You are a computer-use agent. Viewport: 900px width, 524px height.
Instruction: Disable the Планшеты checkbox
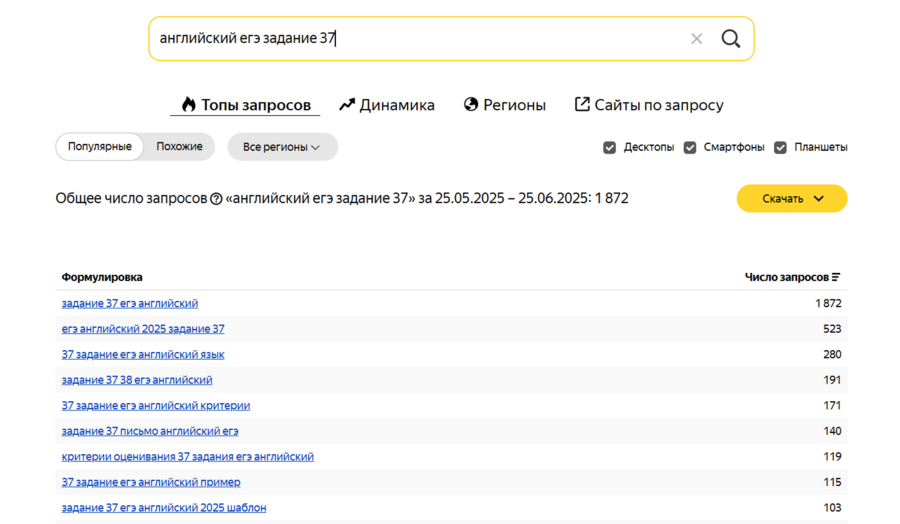[x=780, y=147]
